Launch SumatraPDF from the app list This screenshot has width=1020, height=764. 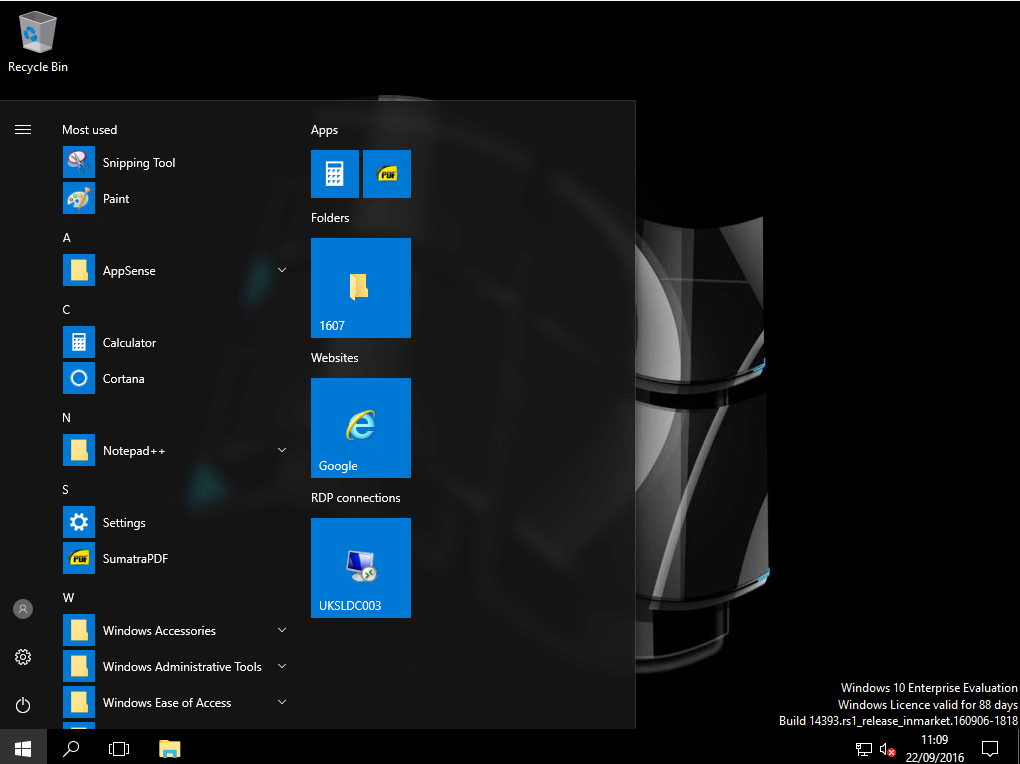(x=176, y=558)
